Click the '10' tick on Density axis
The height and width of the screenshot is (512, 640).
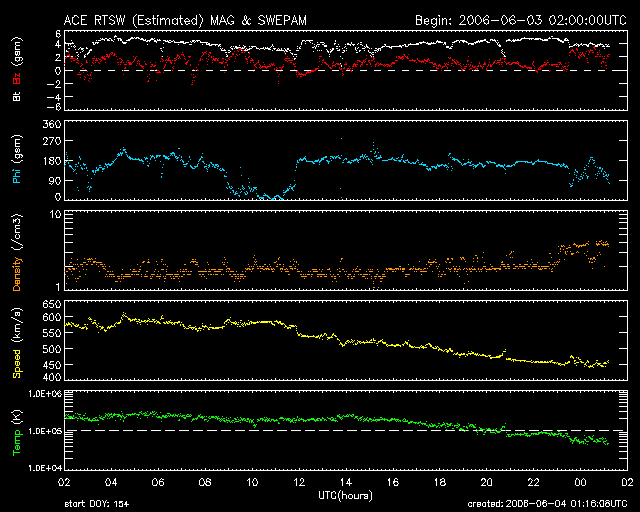pyautogui.click(x=56, y=214)
